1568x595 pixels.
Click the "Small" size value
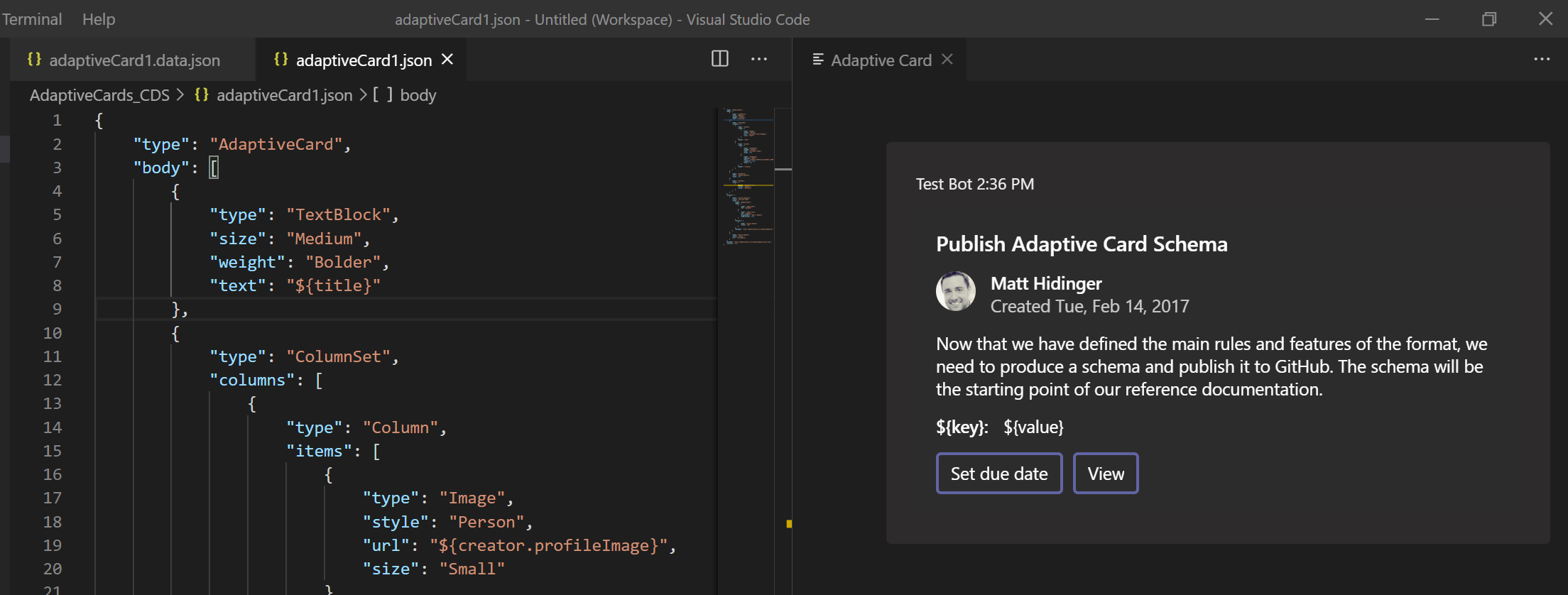[x=472, y=569]
